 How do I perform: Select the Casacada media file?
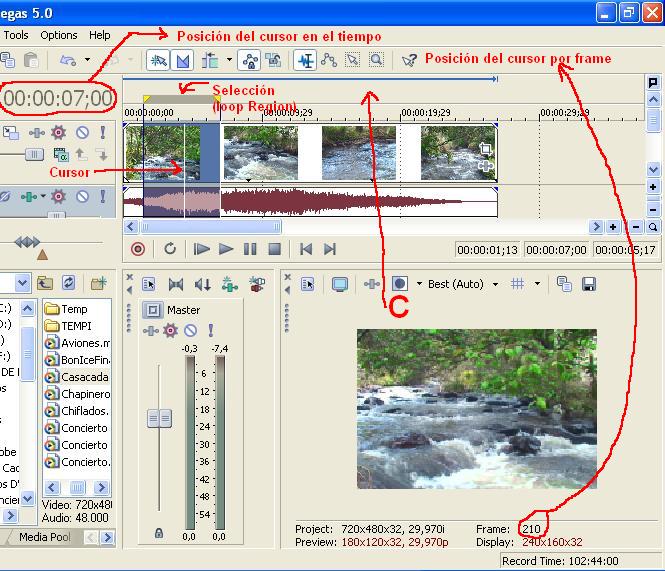click(84, 377)
